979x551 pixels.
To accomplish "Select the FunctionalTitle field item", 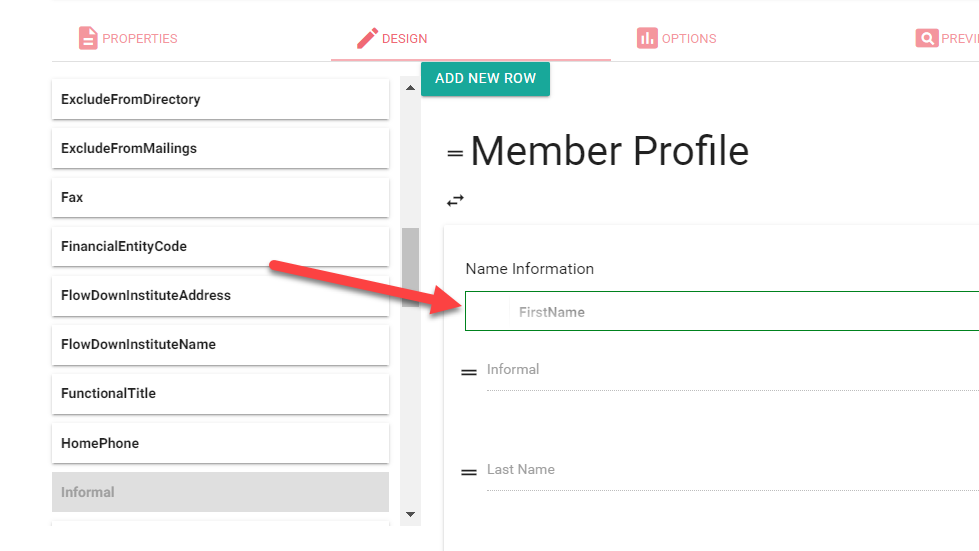I will [x=220, y=393].
